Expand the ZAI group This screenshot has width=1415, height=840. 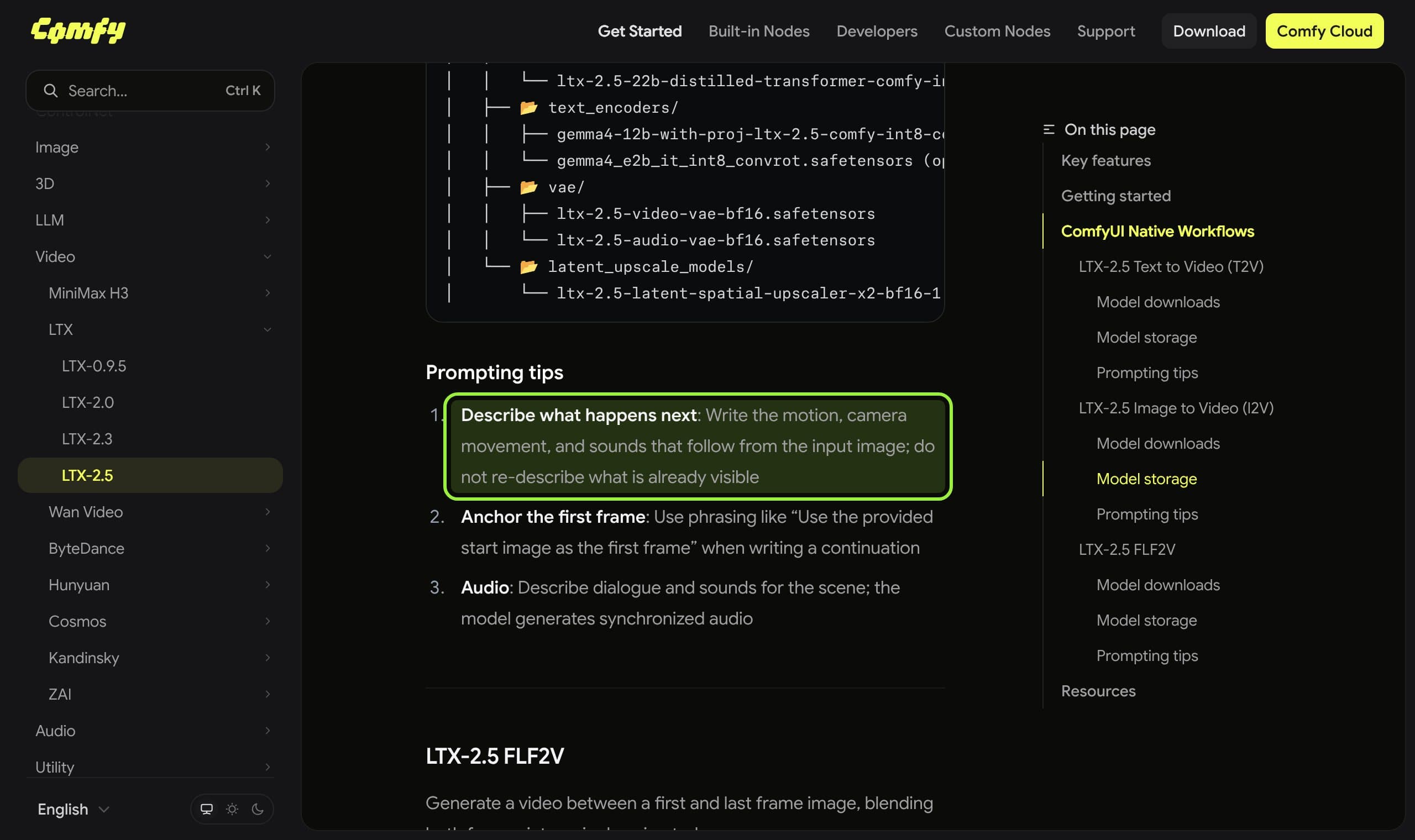[x=150, y=695]
